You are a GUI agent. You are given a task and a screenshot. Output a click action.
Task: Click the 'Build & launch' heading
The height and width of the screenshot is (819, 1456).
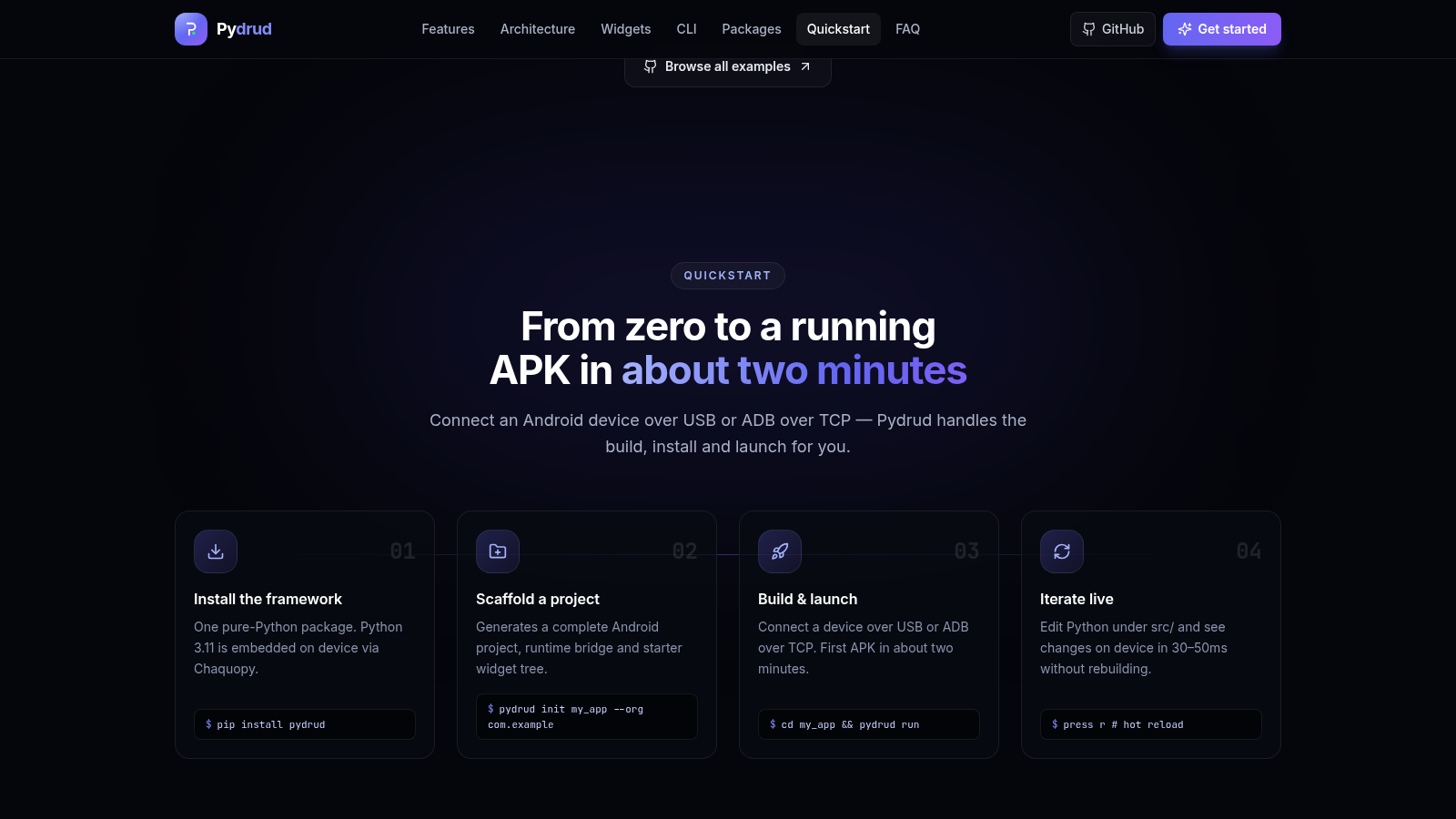coord(808,599)
